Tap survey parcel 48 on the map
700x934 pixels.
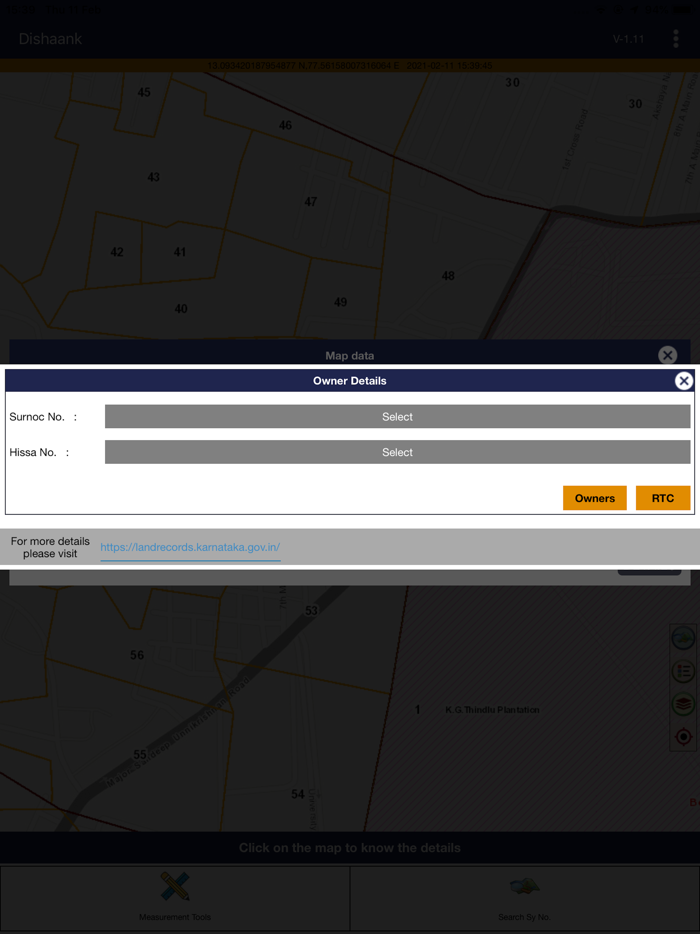[x=448, y=276]
